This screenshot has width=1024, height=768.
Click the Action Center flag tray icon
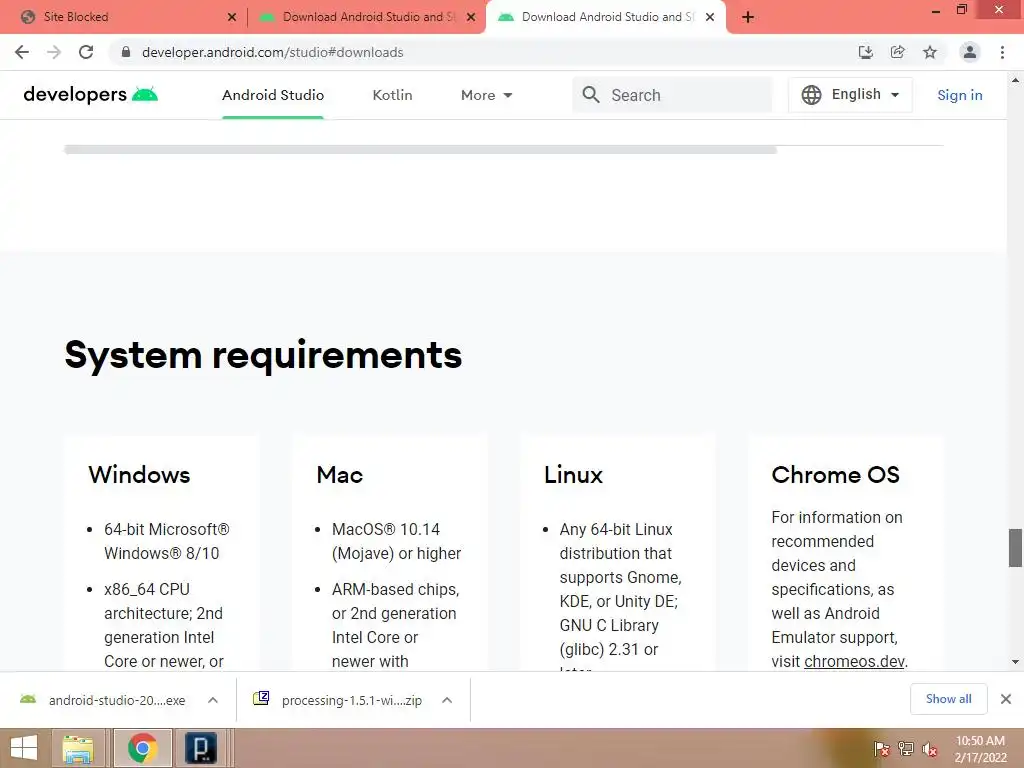click(882, 749)
